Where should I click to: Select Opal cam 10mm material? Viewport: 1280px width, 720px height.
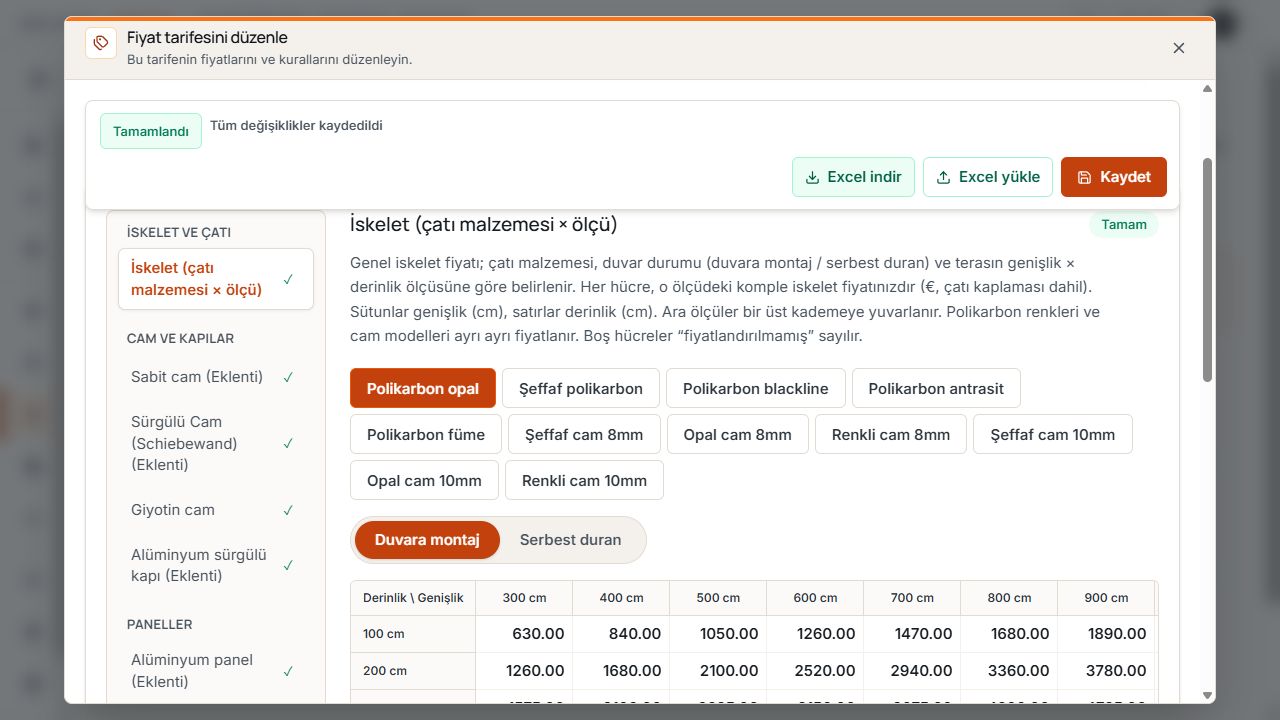tap(424, 480)
